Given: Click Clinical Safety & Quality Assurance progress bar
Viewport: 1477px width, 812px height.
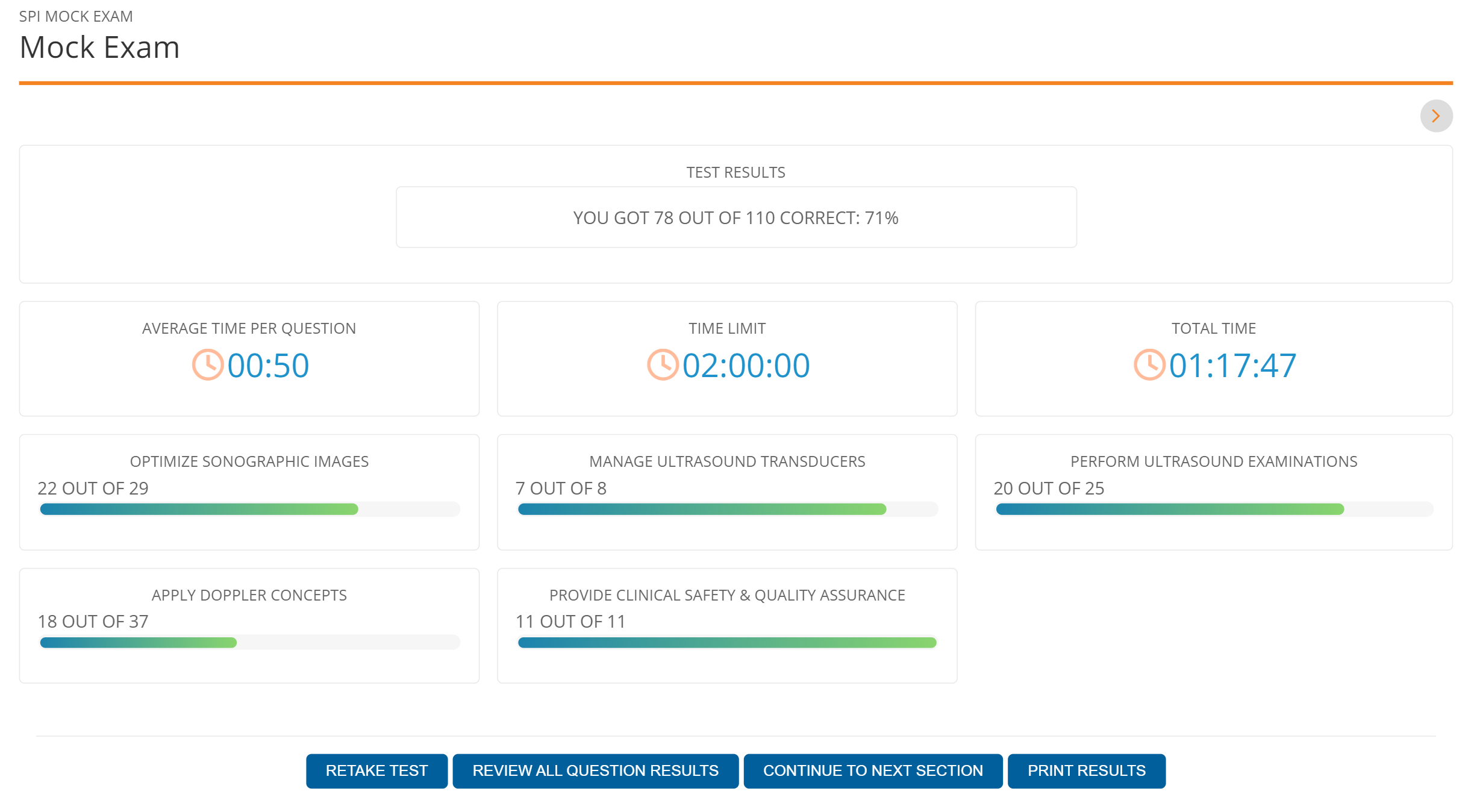Looking at the screenshot, I should (727, 643).
